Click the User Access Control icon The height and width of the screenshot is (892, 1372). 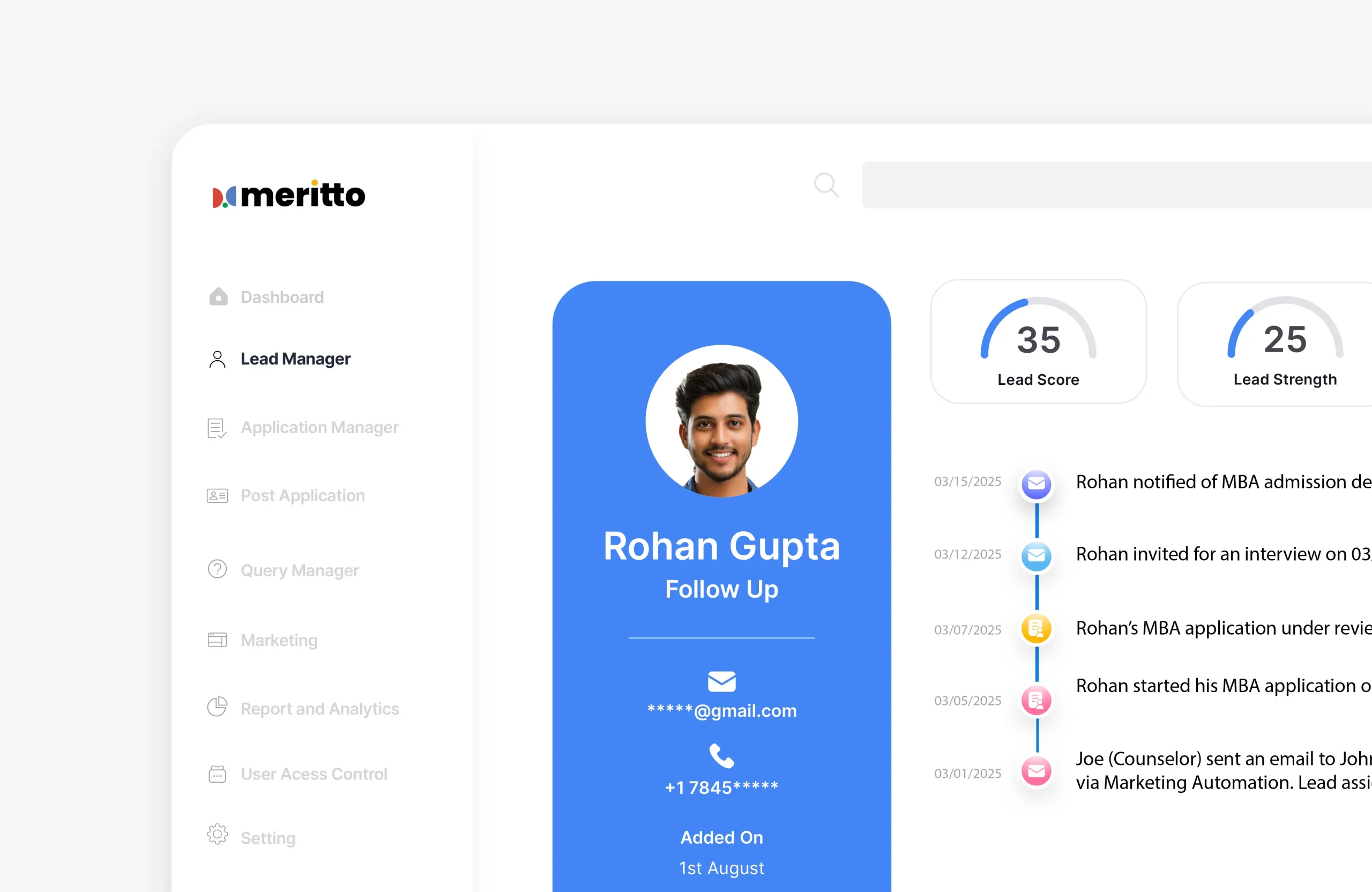click(217, 773)
